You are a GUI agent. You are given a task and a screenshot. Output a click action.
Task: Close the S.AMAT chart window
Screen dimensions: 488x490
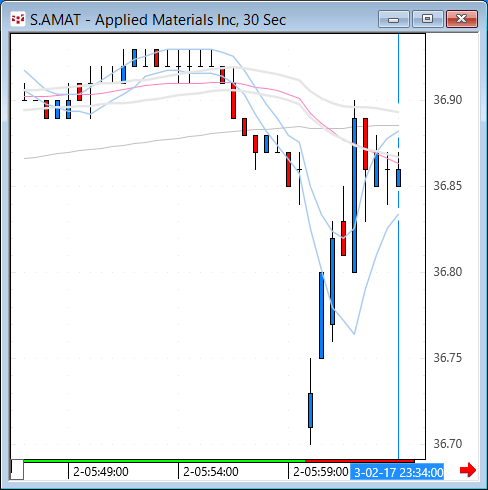[x=462, y=19]
